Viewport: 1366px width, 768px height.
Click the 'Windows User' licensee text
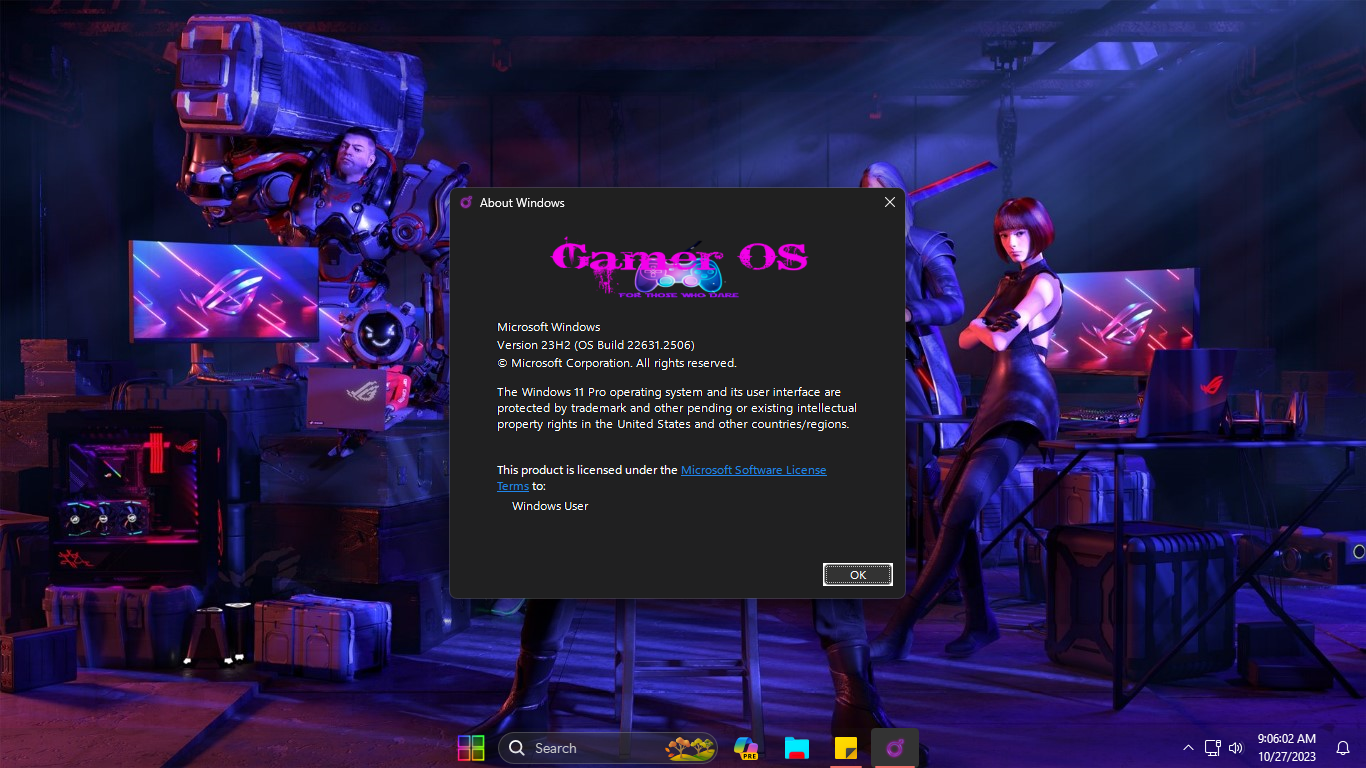tap(550, 506)
